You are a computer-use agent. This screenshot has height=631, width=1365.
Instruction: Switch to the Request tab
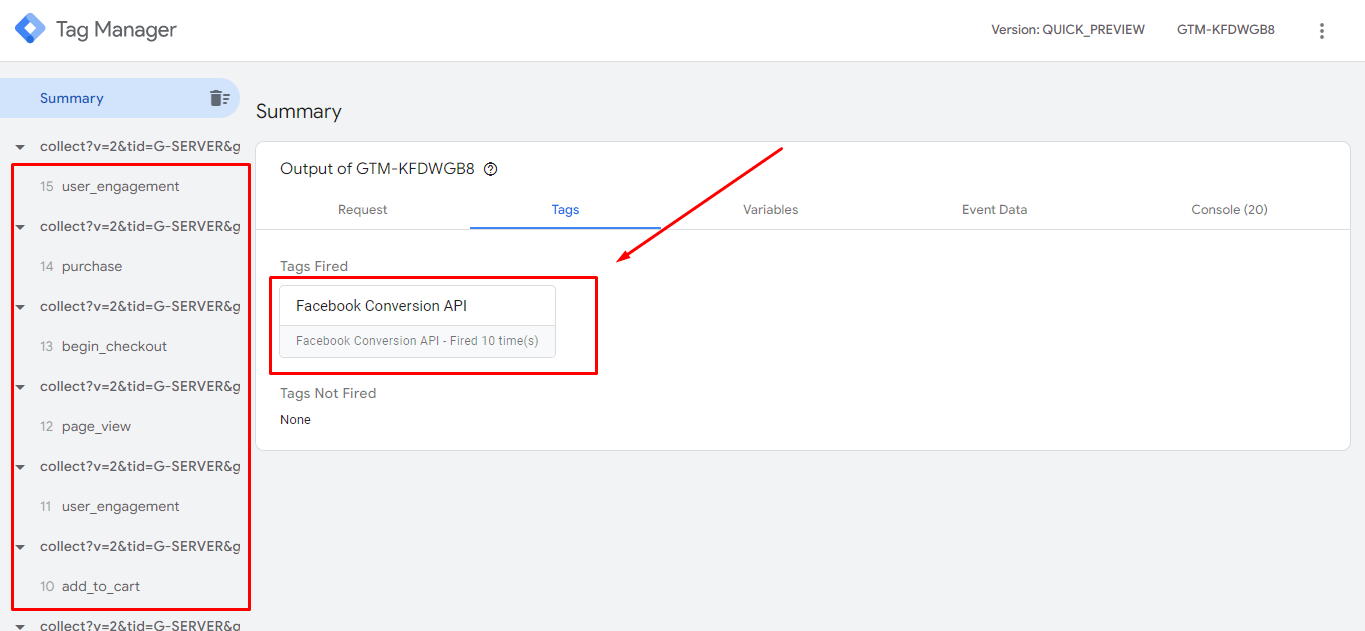[363, 210]
